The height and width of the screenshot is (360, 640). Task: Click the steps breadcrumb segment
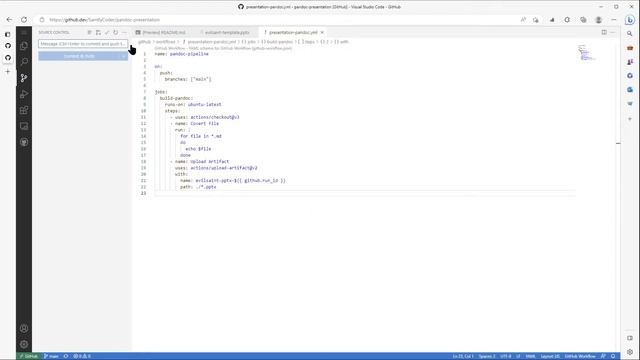click(x=307, y=42)
